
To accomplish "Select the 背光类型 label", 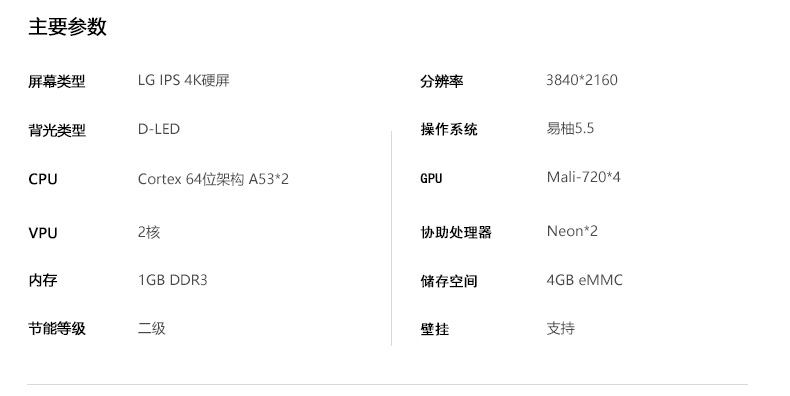I will click(x=57, y=130).
